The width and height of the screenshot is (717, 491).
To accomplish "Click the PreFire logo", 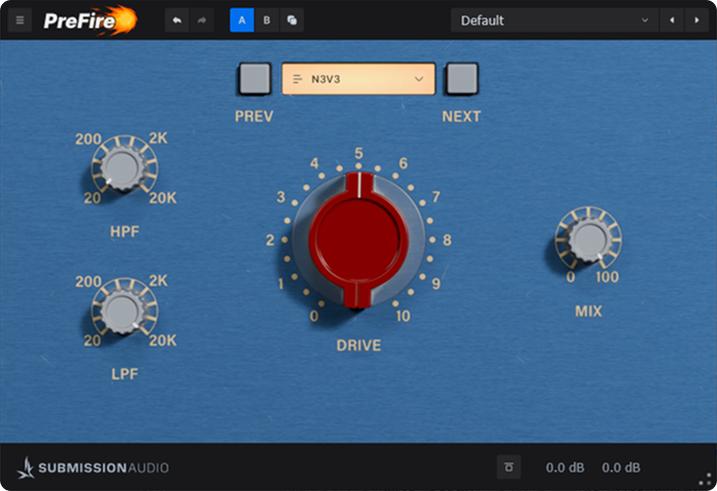I will (x=90, y=20).
